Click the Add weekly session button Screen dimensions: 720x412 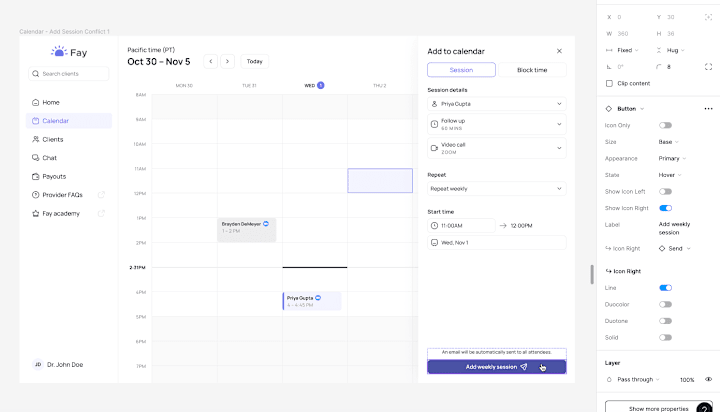tap(497, 367)
